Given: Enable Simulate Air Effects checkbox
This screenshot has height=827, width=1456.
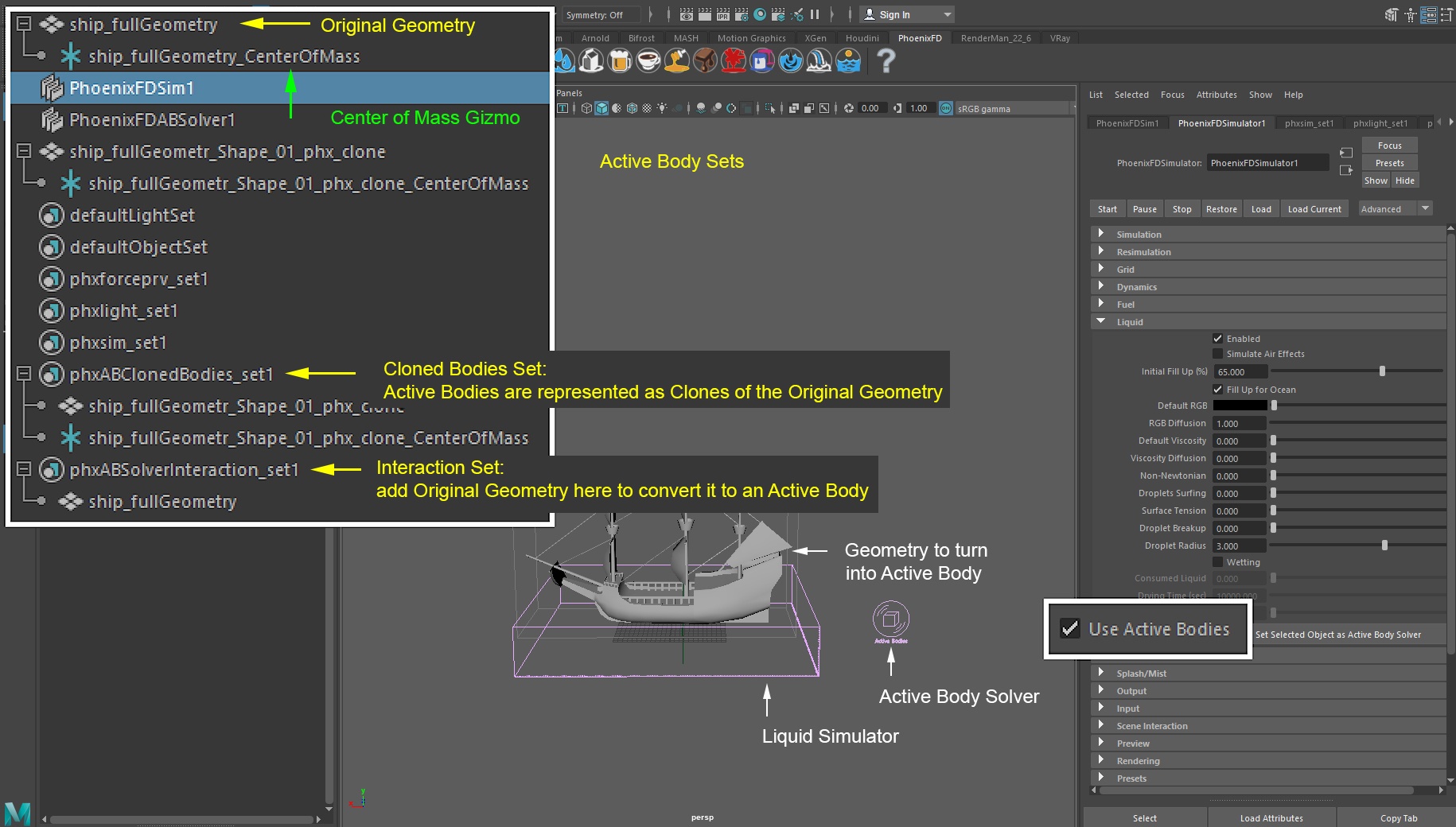Looking at the screenshot, I should pos(1217,354).
